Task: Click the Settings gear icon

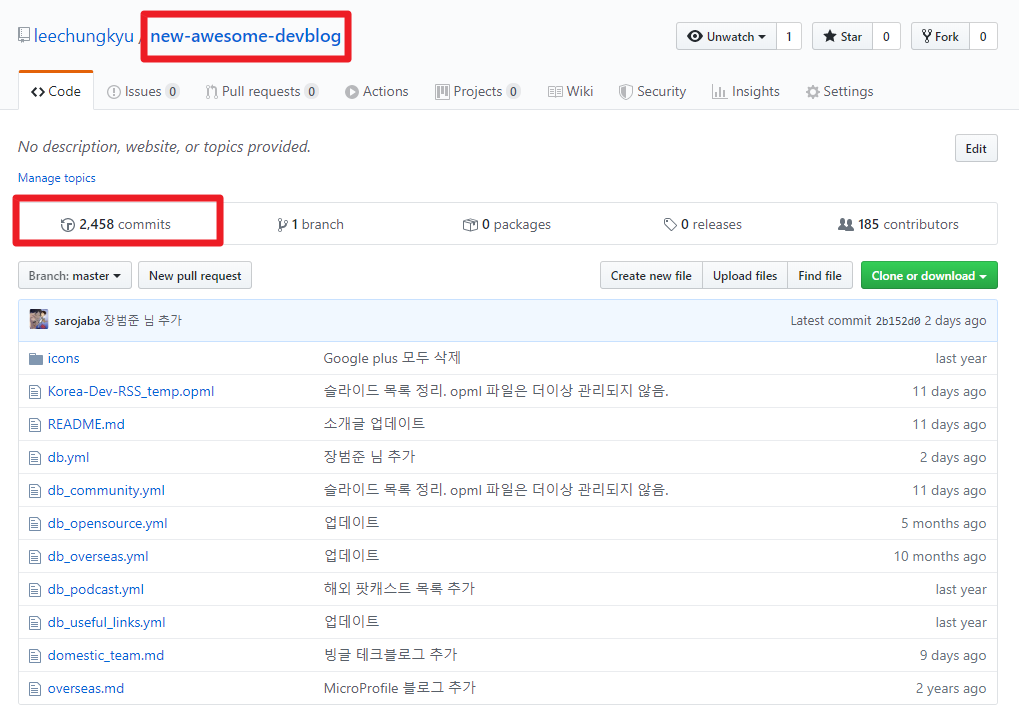Action: [x=812, y=91]
